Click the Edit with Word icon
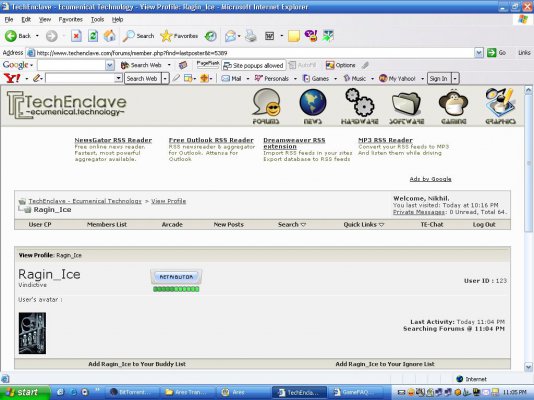Image resolution: width=534 pixels, height=400 pixels. pos(269,36)
